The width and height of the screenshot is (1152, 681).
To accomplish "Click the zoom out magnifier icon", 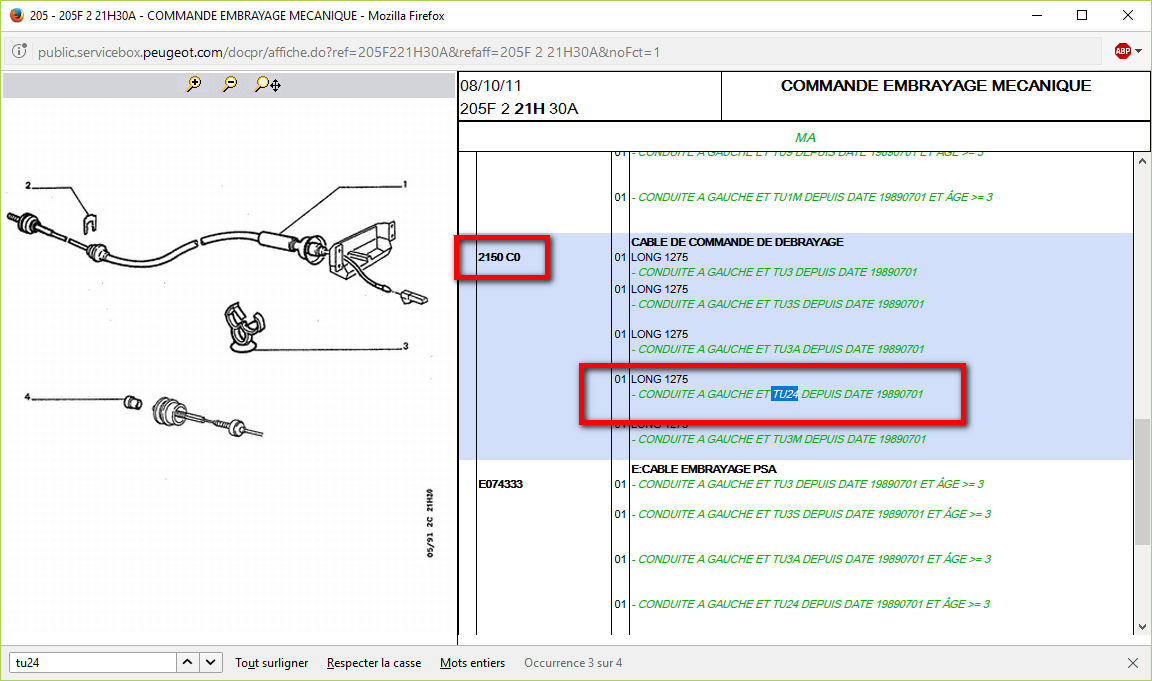I will click(229, 84).
